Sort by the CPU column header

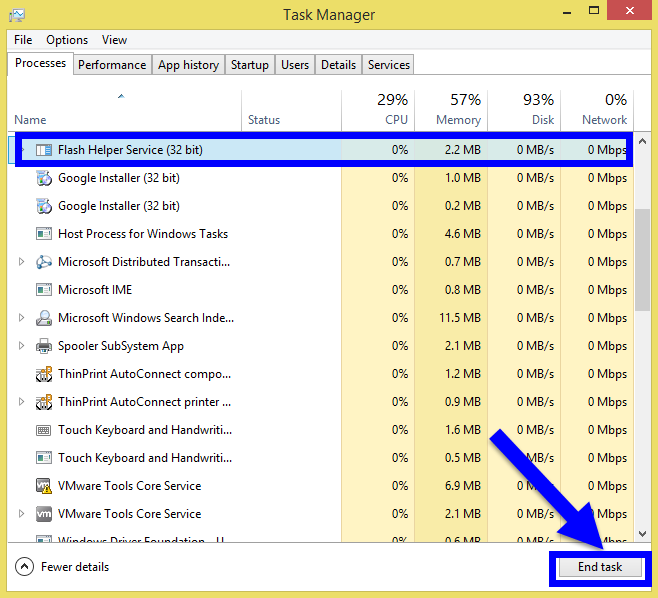tap(378, 110)
